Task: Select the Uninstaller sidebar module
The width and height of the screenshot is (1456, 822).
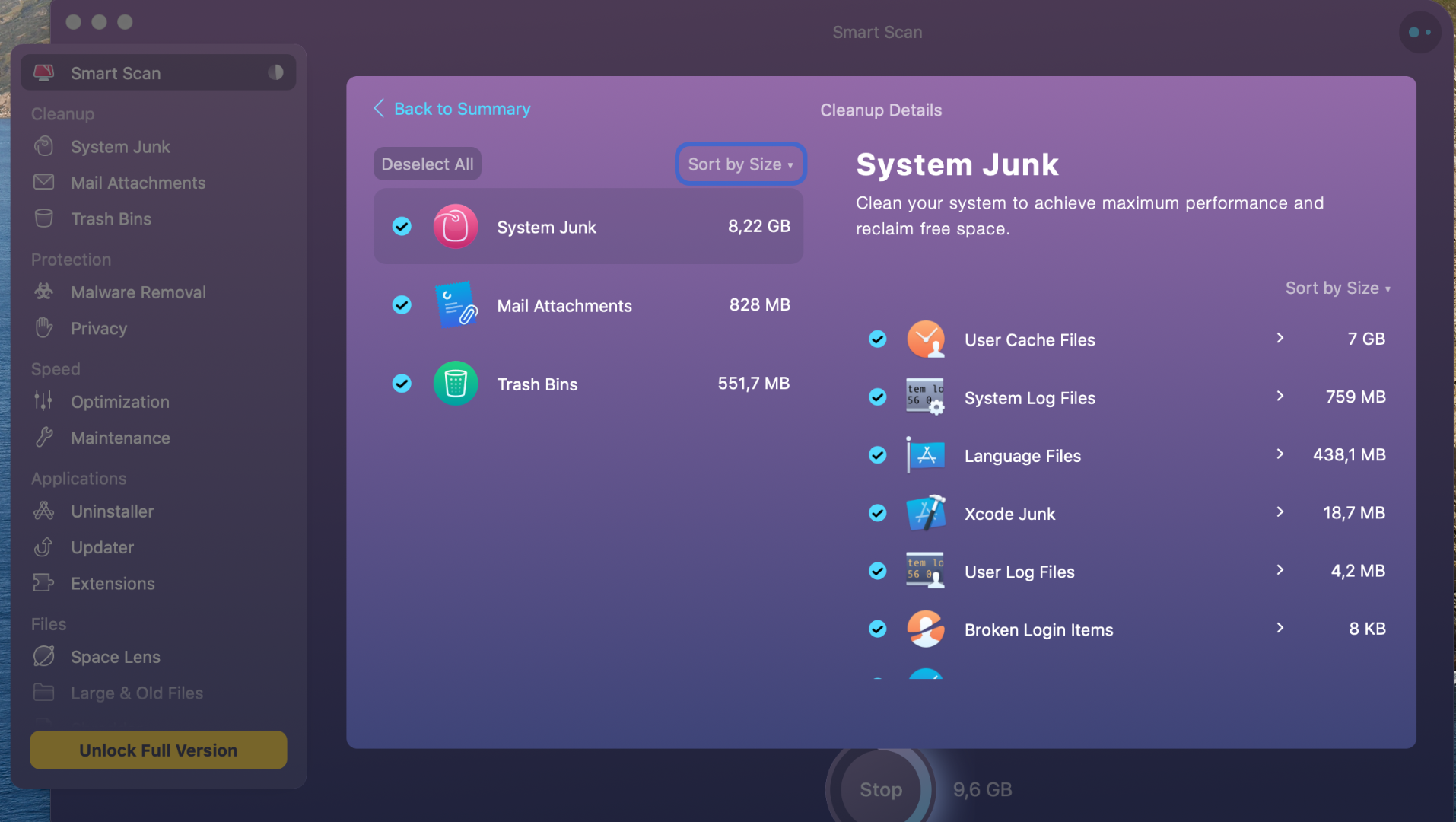Action: click(x=158, y=511)
